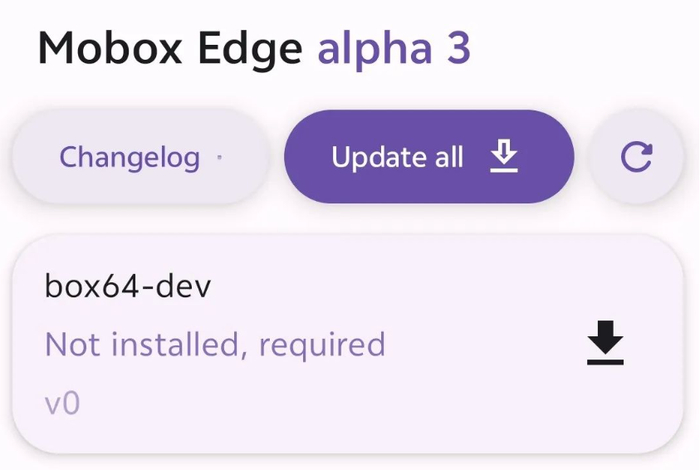Tap the "Update all" text label
This screenshot has width=700, height=470.
pyautogui.click(x=397, y=157)
